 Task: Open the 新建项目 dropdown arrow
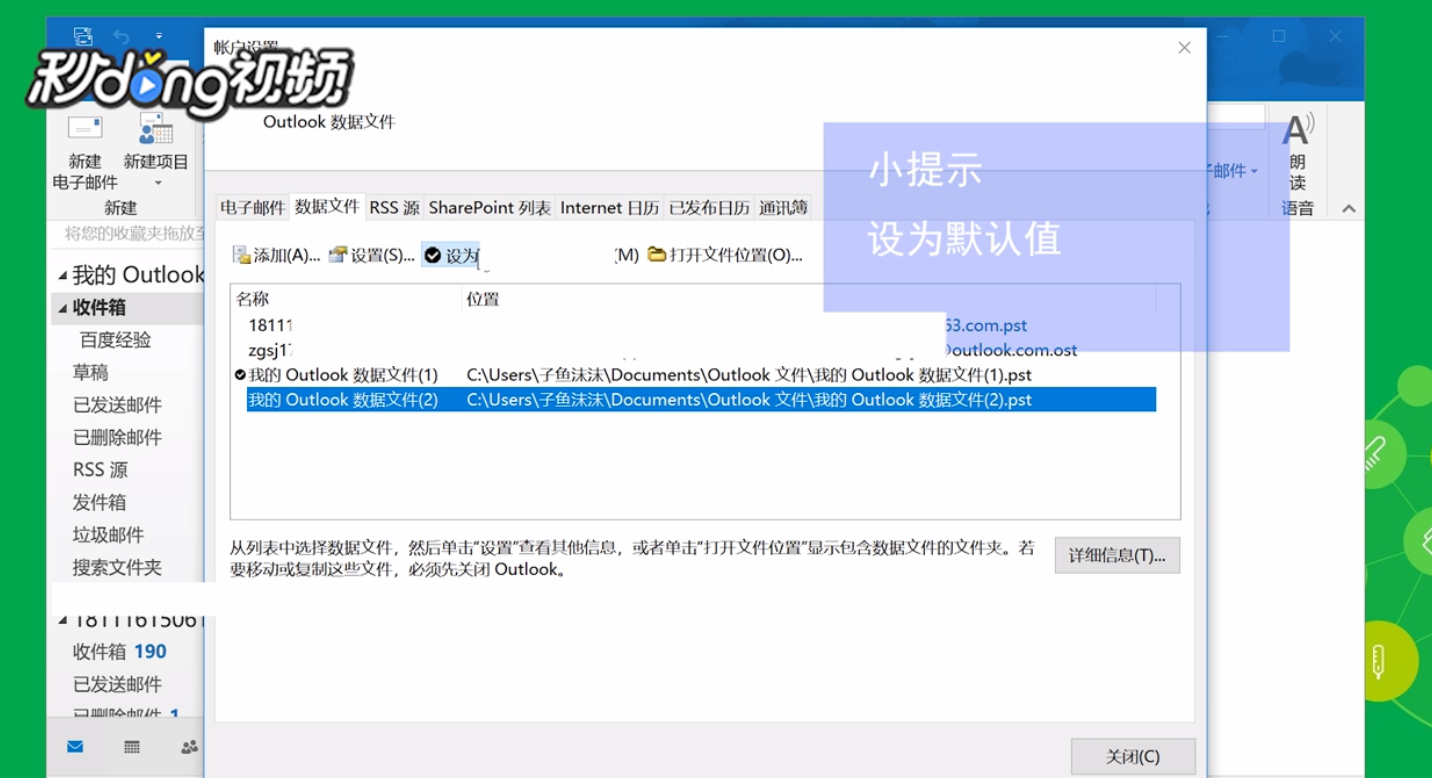point(158,184)
